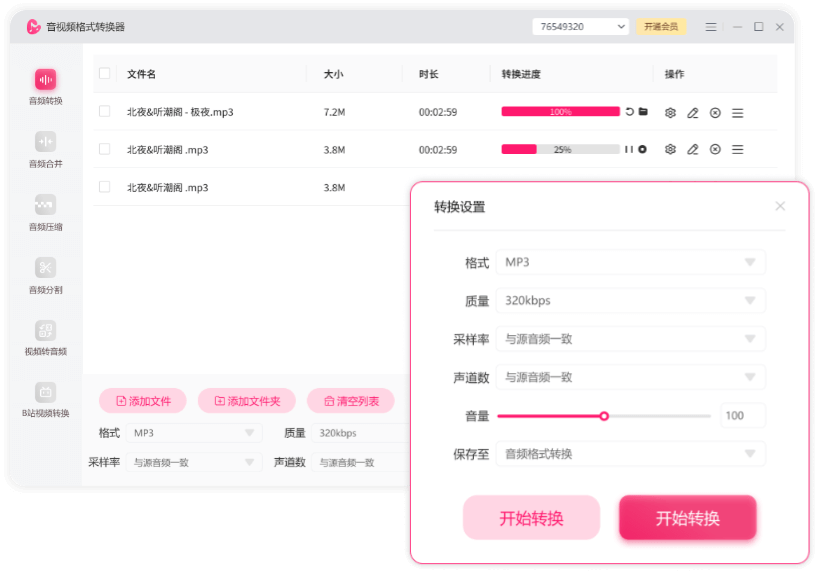Click the 添加文件 button
Image resolution: width=818 pixels, height=573 pixels.
pos(143,401)
